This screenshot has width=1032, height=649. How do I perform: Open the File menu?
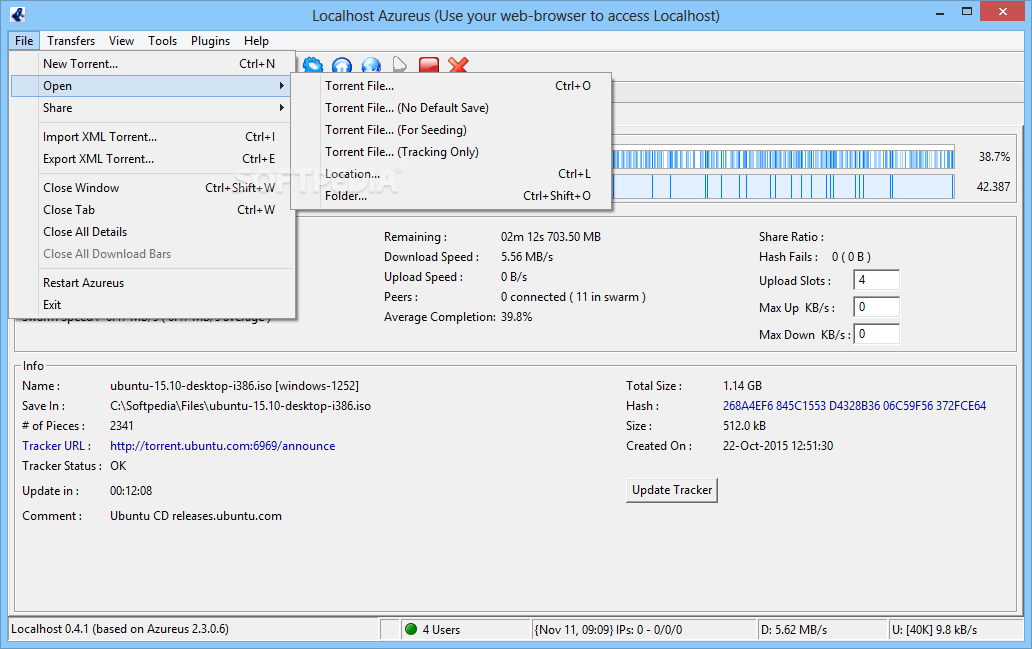click(24, 41)
